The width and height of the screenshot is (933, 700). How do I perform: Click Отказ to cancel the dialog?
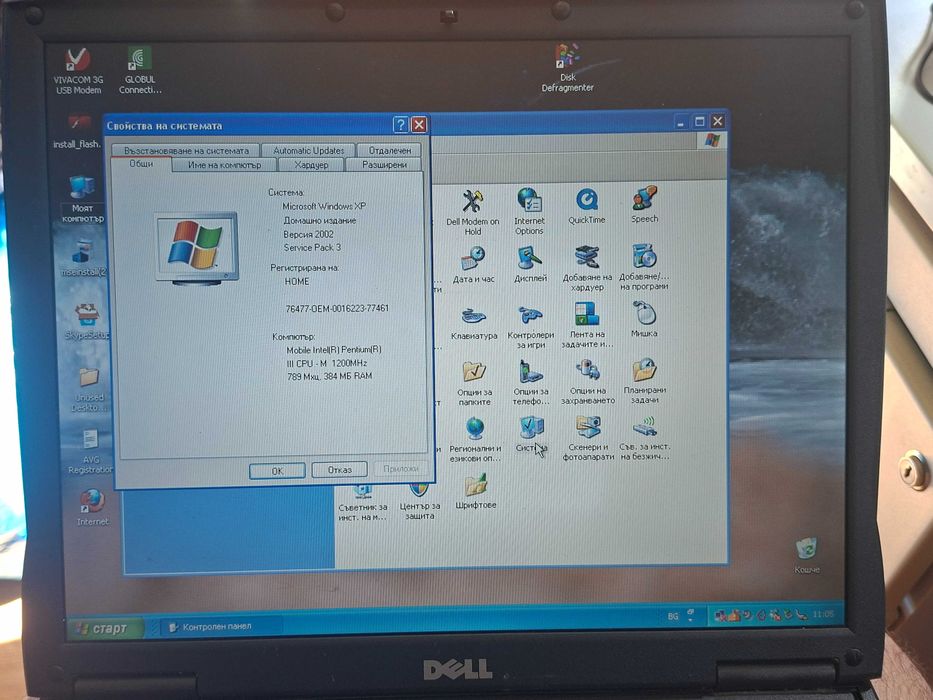[x=340, y=470]
